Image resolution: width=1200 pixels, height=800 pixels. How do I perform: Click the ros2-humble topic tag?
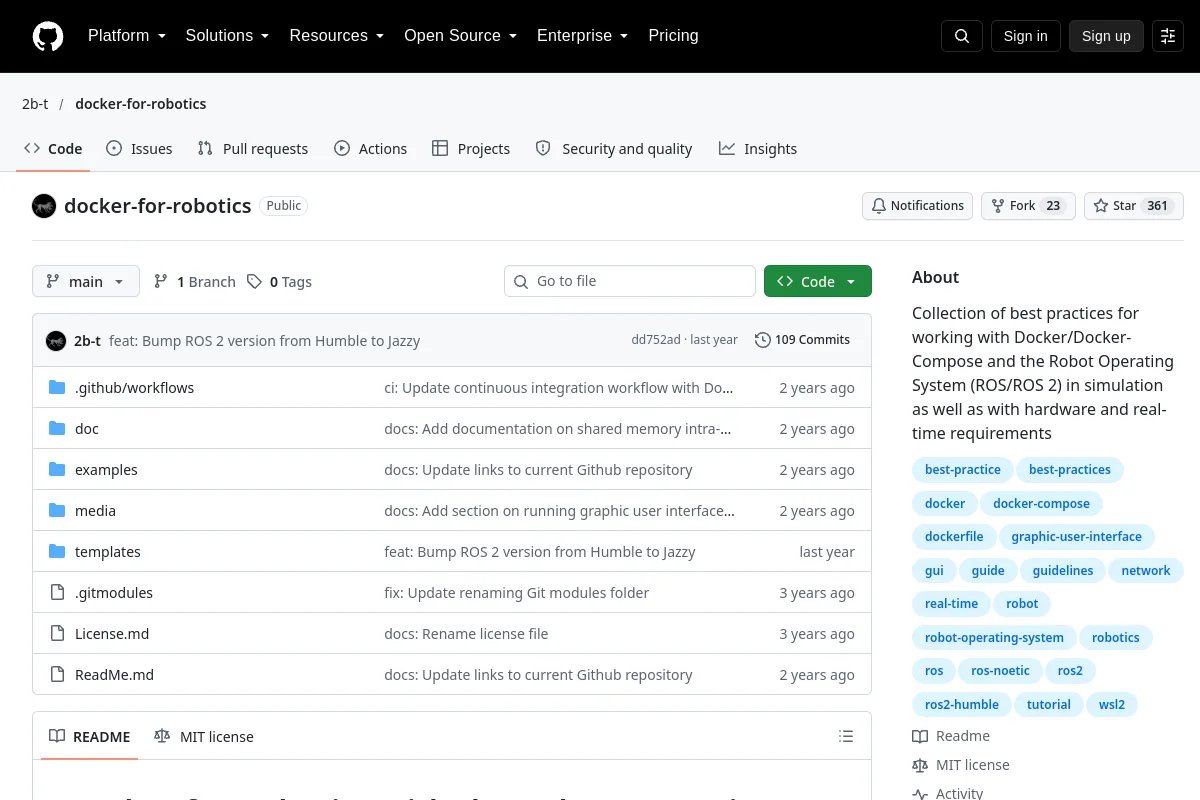coord(961,705)
